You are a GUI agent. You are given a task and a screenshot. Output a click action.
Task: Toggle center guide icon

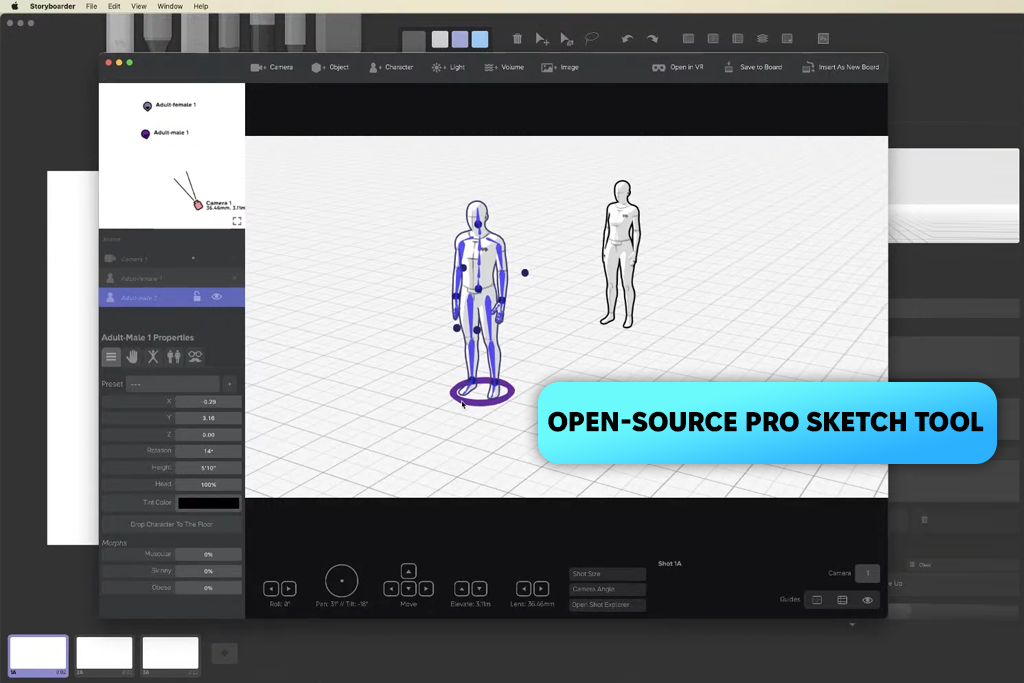817,600
